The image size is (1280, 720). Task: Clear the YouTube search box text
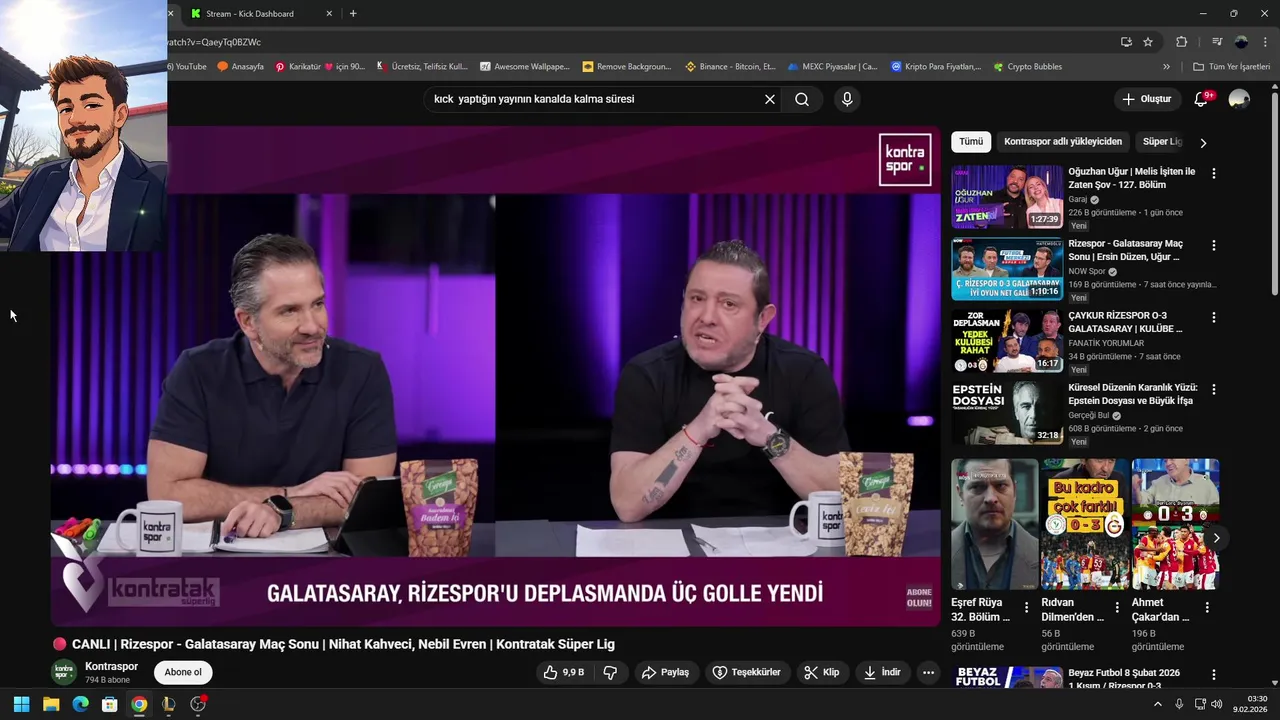pos(770,99)
